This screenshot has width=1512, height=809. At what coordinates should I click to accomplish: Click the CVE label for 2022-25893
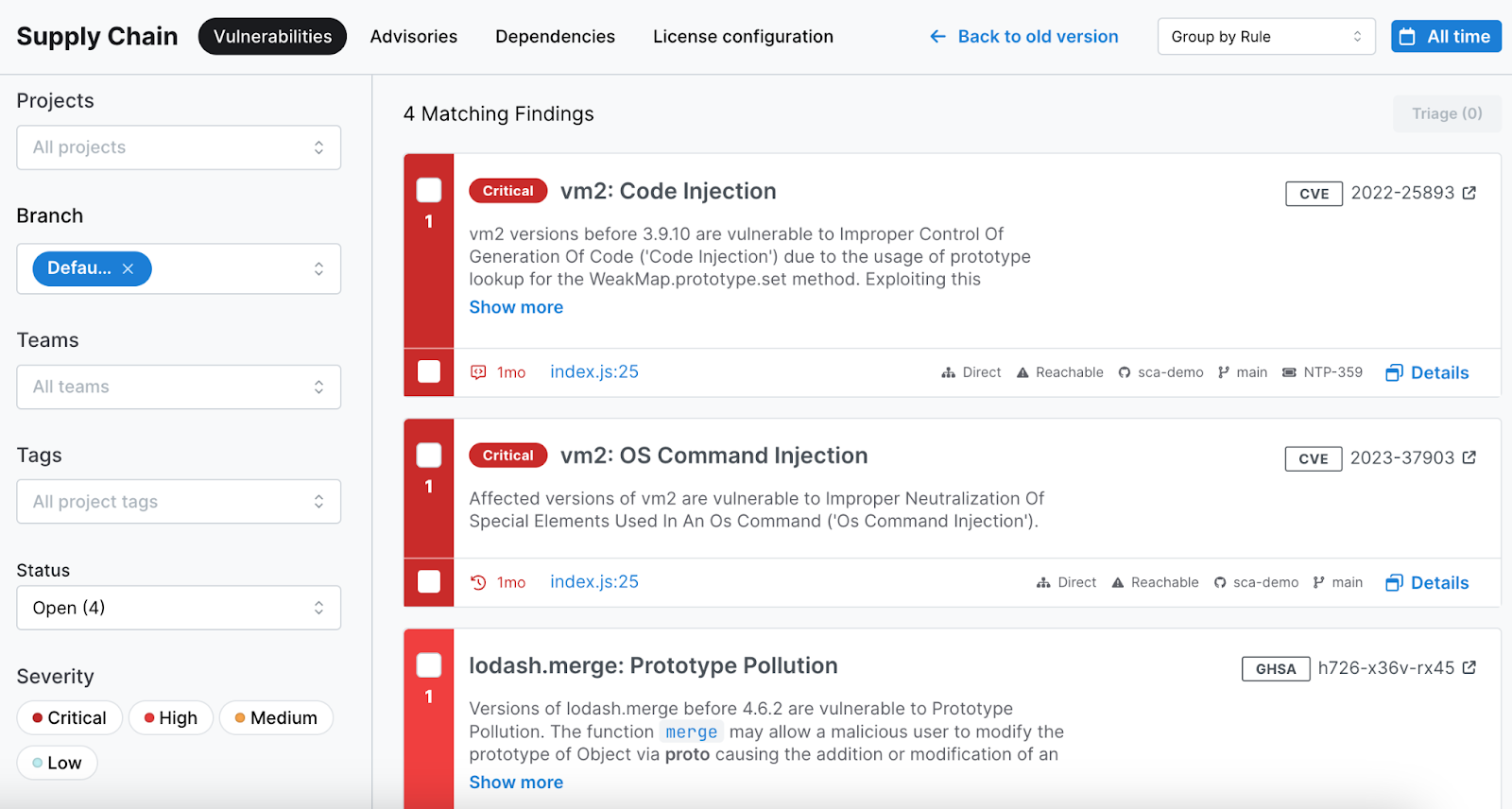tap(1314, 194)
